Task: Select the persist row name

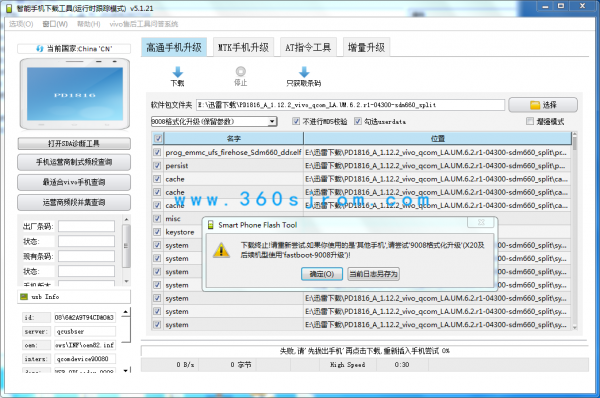Action: 177,166
